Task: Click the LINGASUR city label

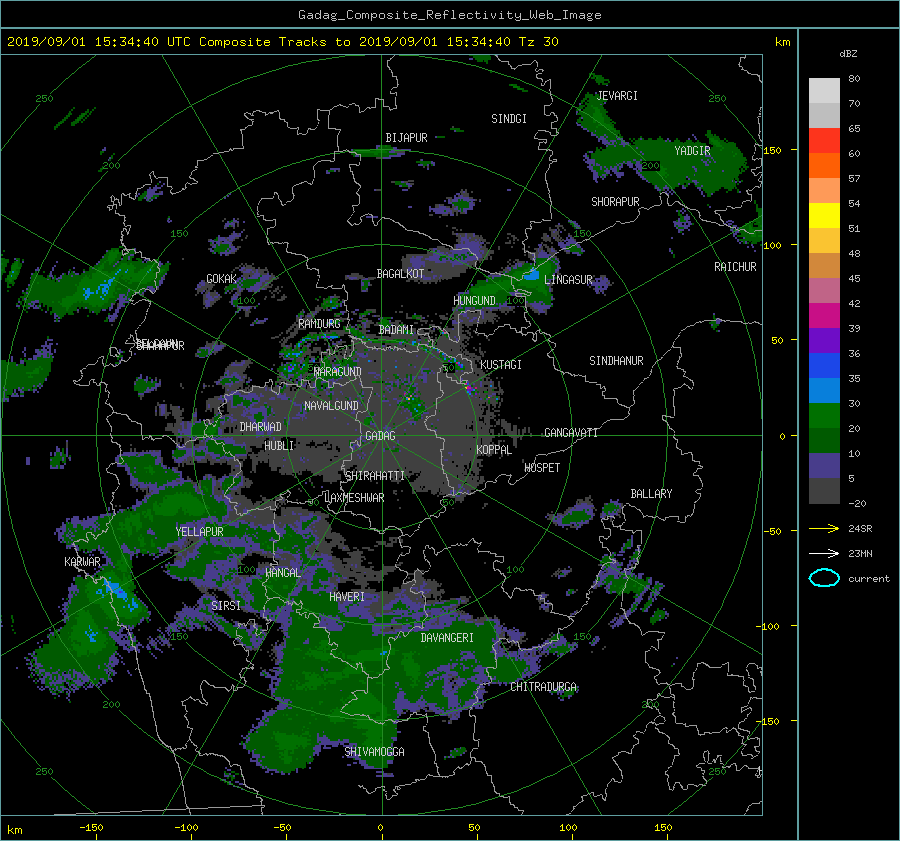Action: tap(568, 280)
